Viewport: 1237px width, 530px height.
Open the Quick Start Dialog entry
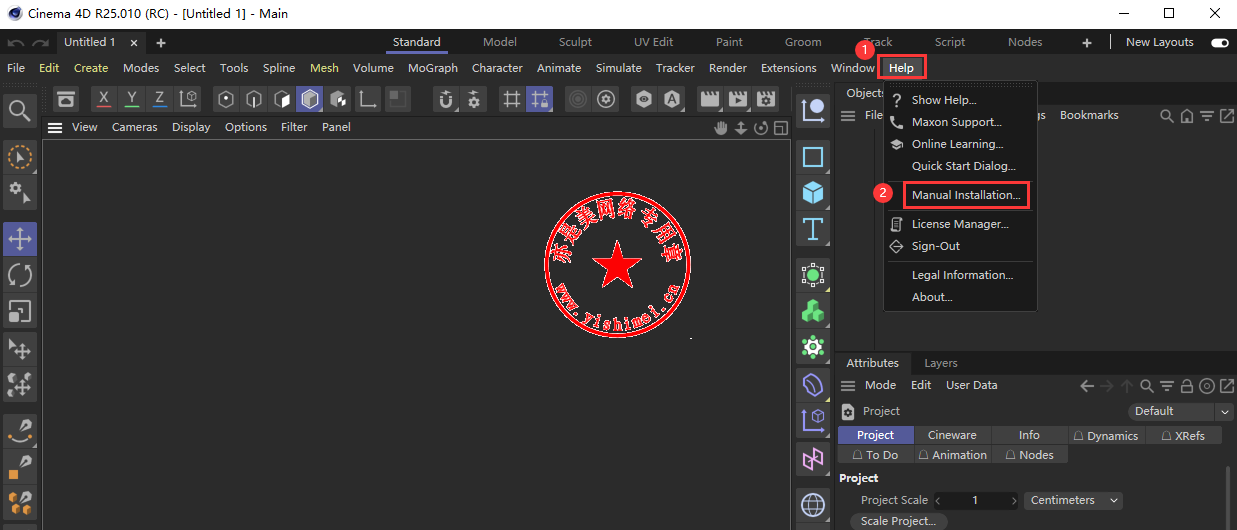pos(963,166)
